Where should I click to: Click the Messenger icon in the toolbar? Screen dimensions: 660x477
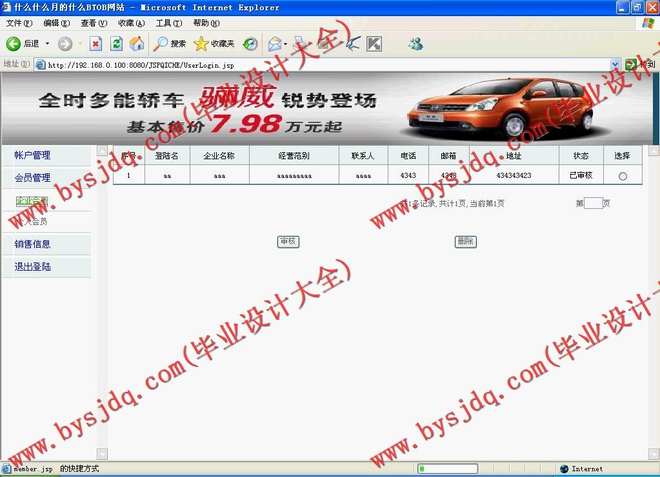tap(415, 44)
